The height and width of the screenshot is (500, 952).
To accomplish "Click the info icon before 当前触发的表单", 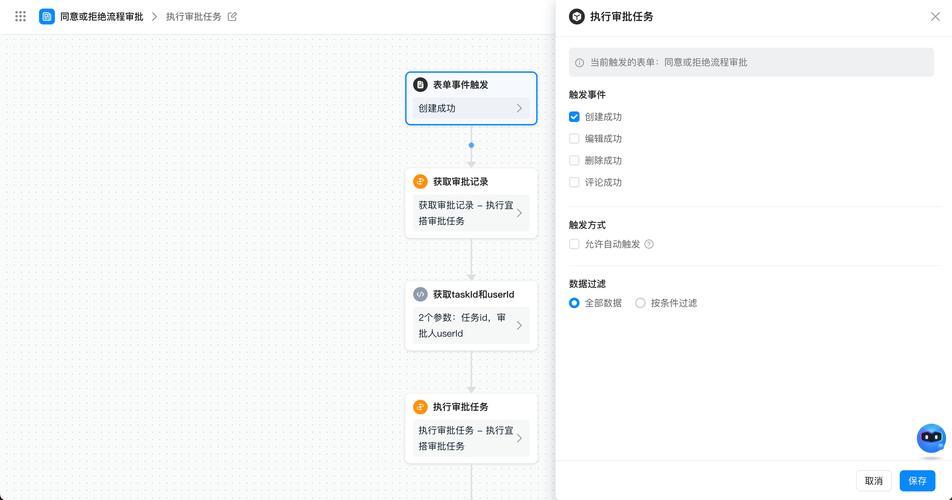I will pos(579,62).
